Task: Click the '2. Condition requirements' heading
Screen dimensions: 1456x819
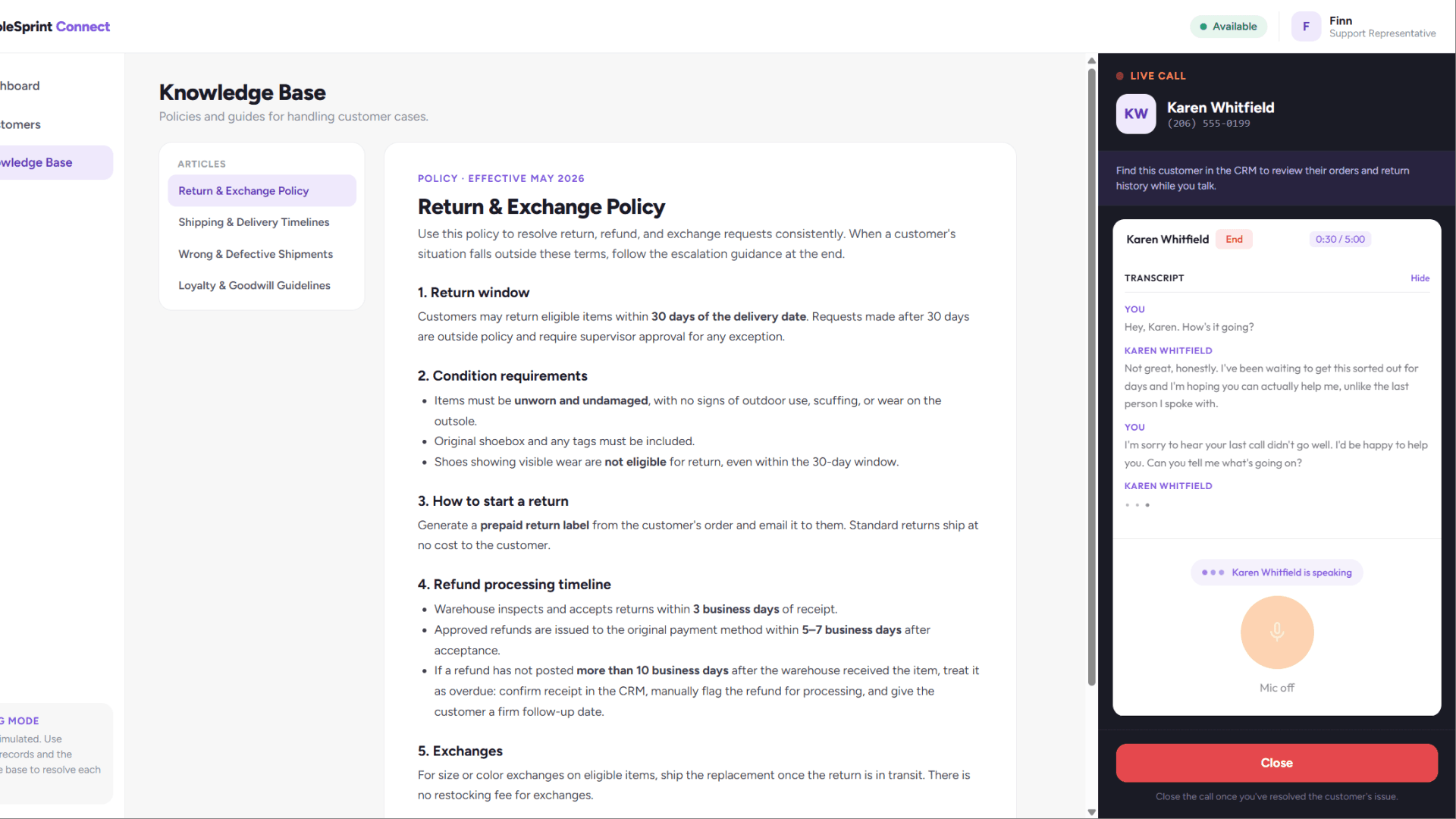Action: pyautogui.click(x=502, y=376)
